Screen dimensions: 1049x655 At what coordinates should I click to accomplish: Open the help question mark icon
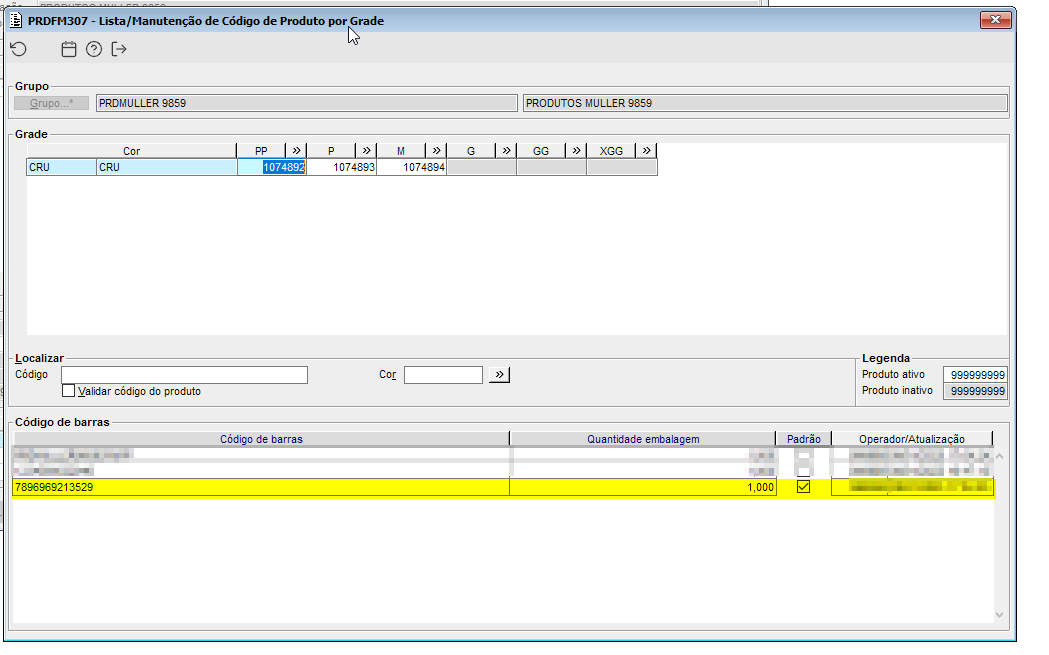(94, 49)
